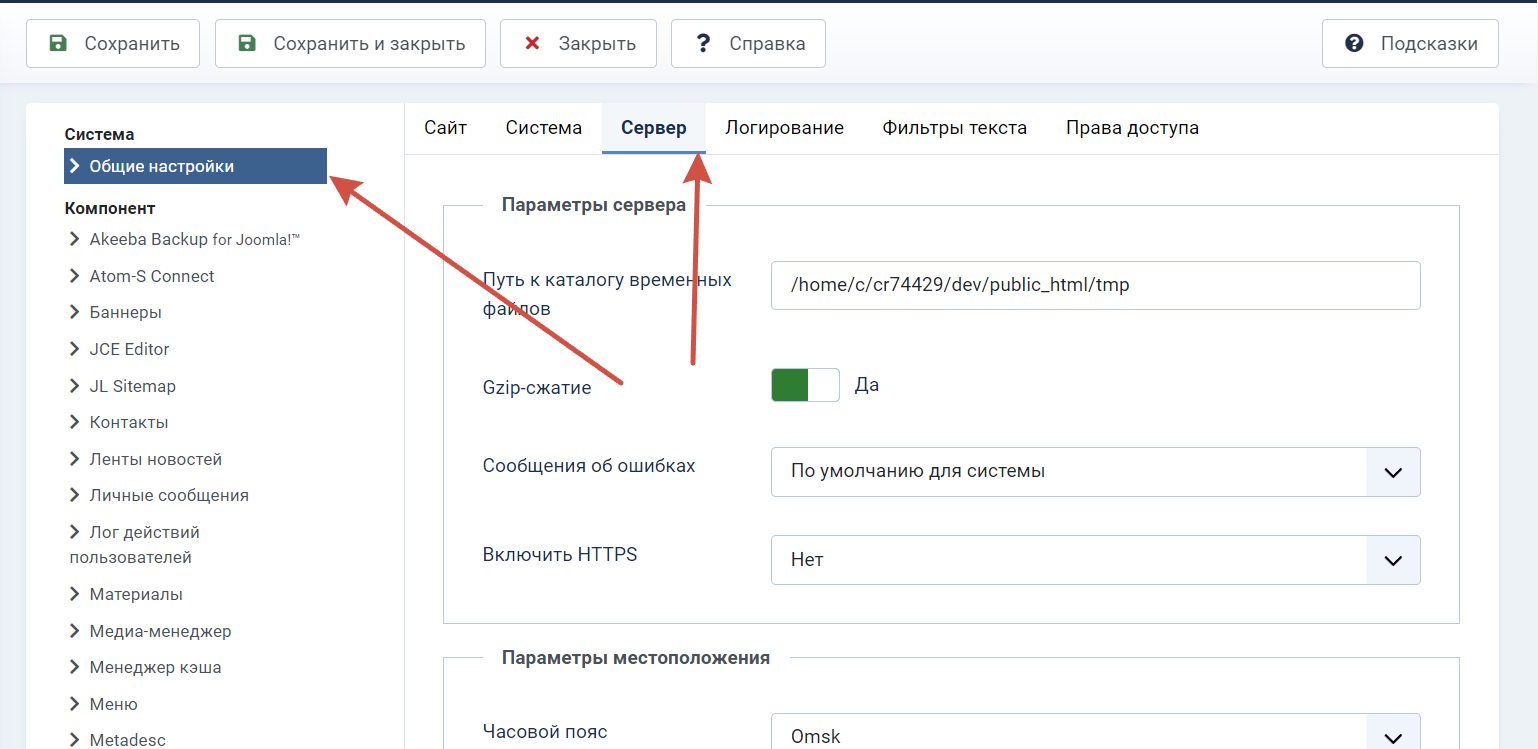The width and height of the screenshot is (1538, 749).
Task: Click the chevron before Atom-S Connect
Action: click(x=75, y=276)
